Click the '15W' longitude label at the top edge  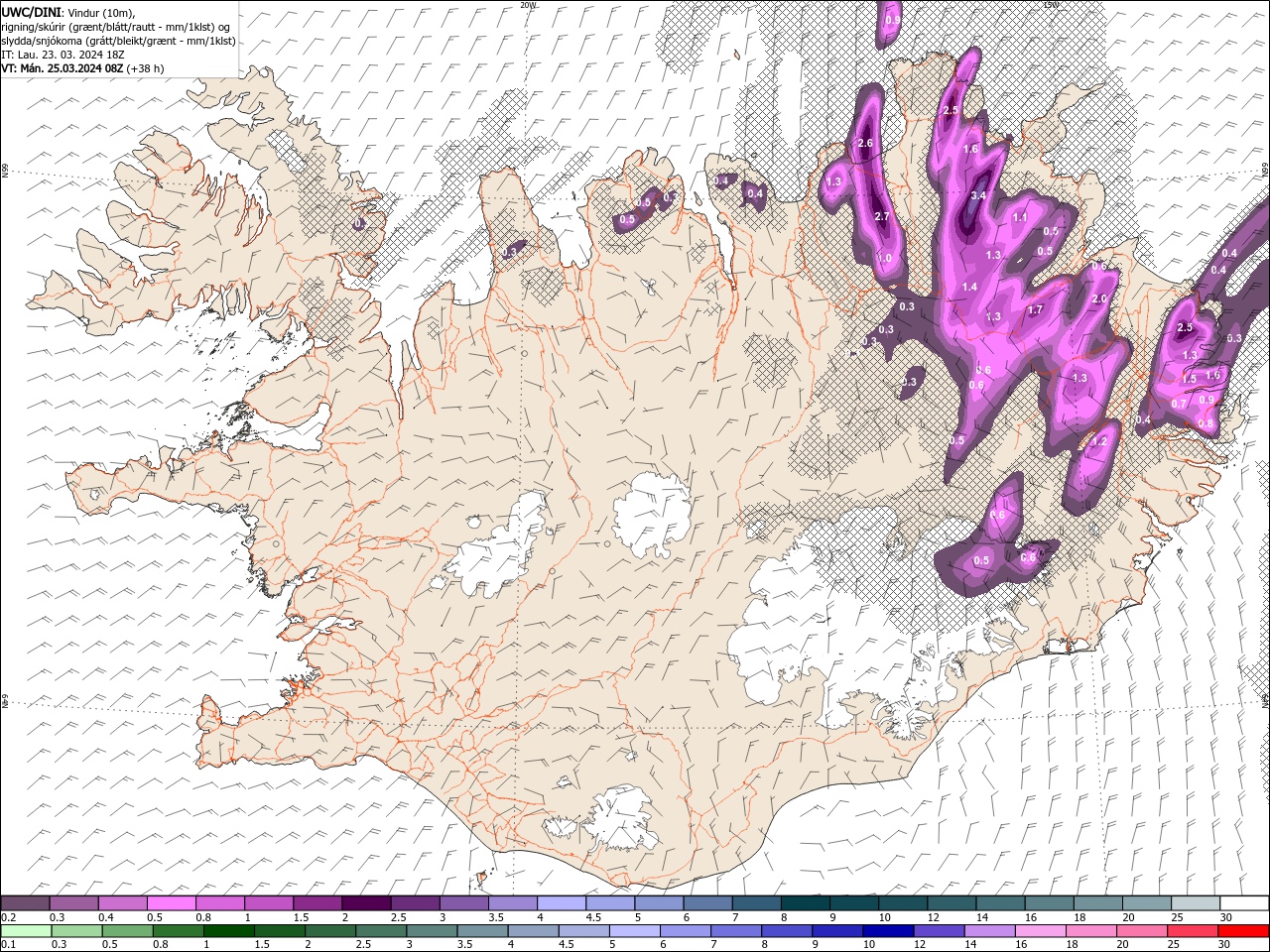pos(1051,5)
